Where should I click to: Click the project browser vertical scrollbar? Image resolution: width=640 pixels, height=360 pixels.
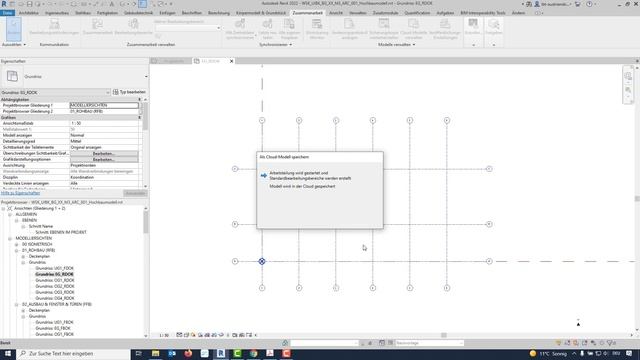click(146, 222)
